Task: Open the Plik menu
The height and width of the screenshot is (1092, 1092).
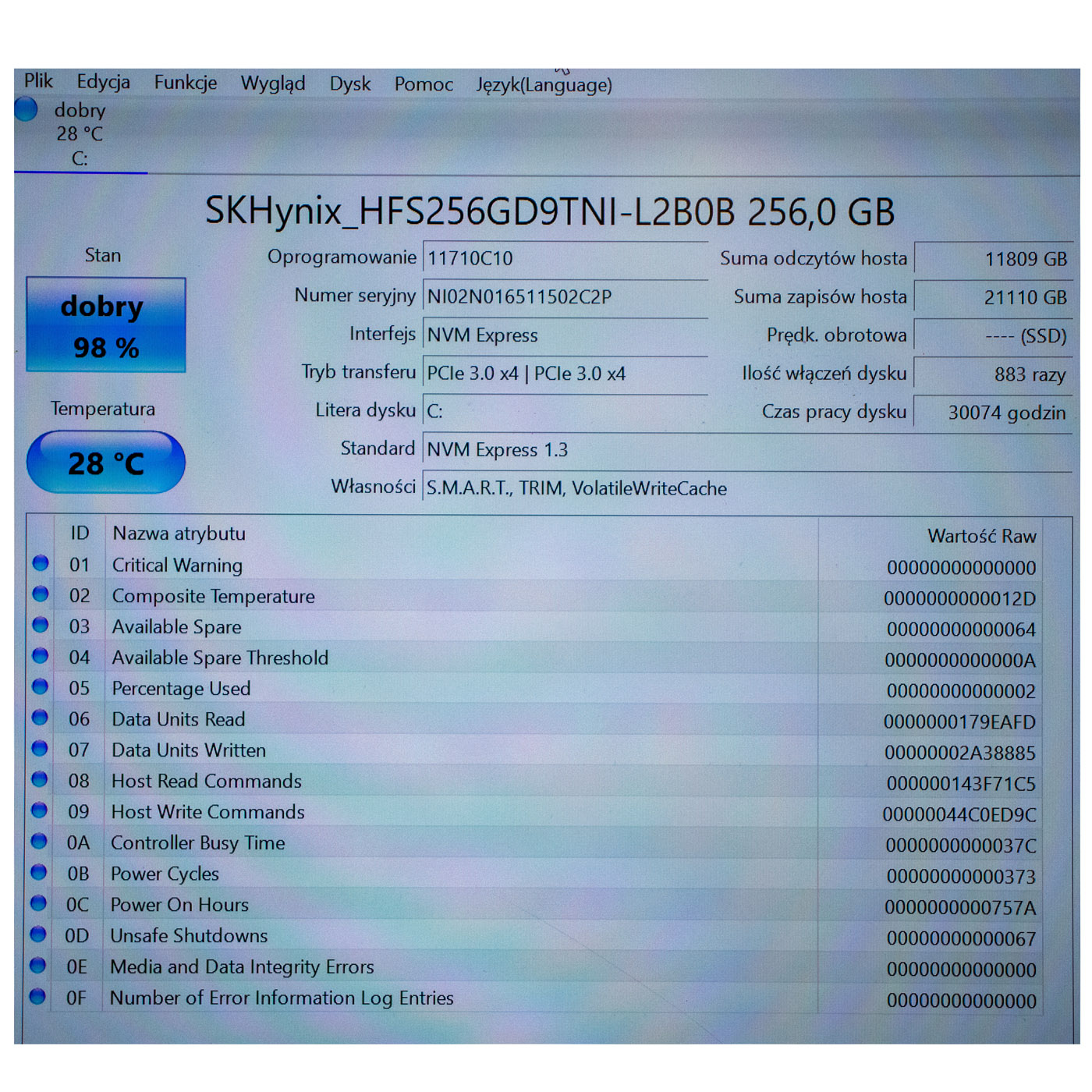Action: point(38,81)
